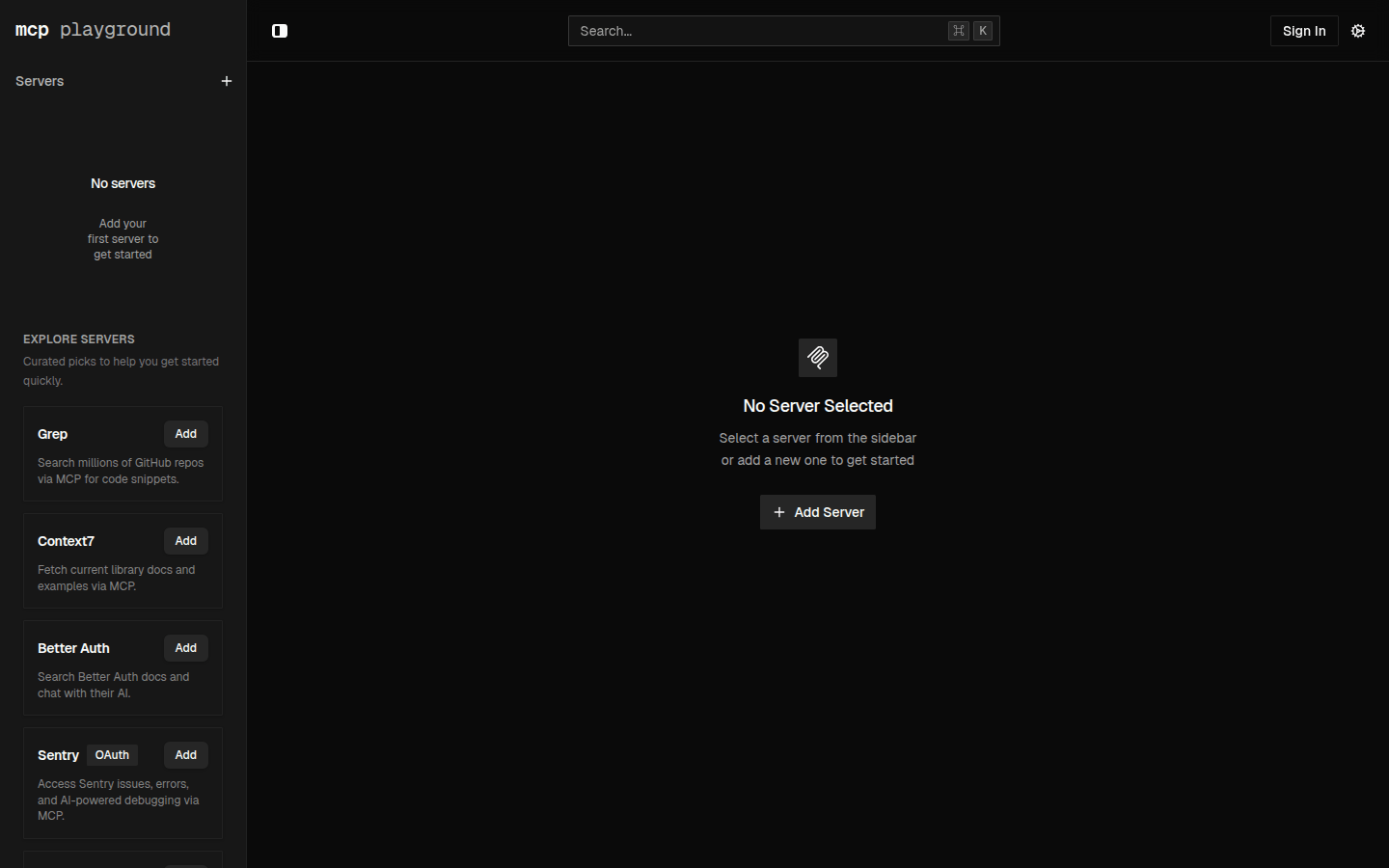Image resolution: width=1389 pixels, height=868 pixels.
Task: Add the Better Auth server
Action: (x=185, y=648)
